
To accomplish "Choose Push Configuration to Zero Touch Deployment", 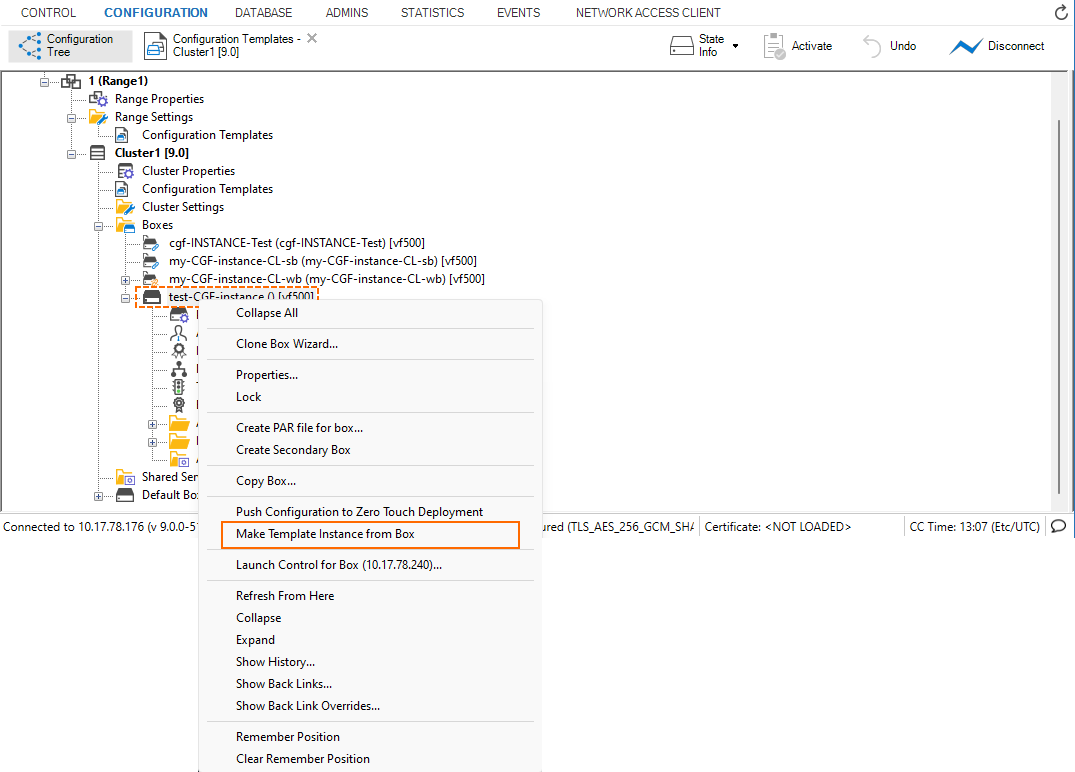I will pyautogui.click(x=370, y=512).
